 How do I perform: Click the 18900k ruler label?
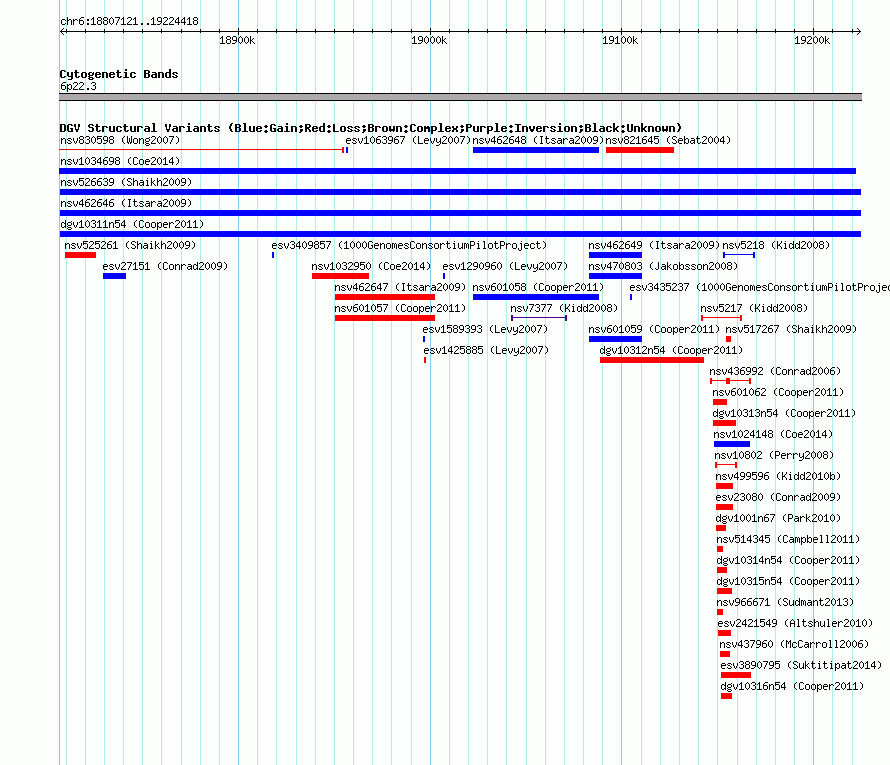(237, 40)
